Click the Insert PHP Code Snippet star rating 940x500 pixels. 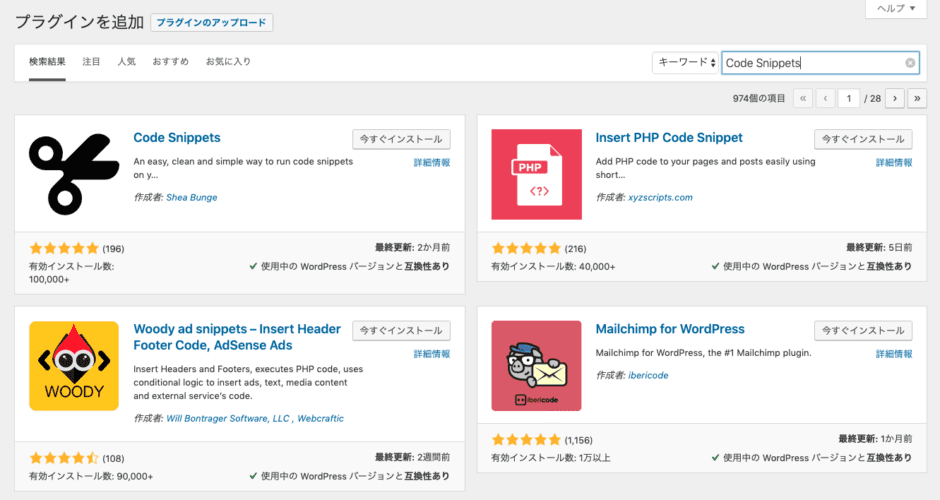click(x=526, y=248)
